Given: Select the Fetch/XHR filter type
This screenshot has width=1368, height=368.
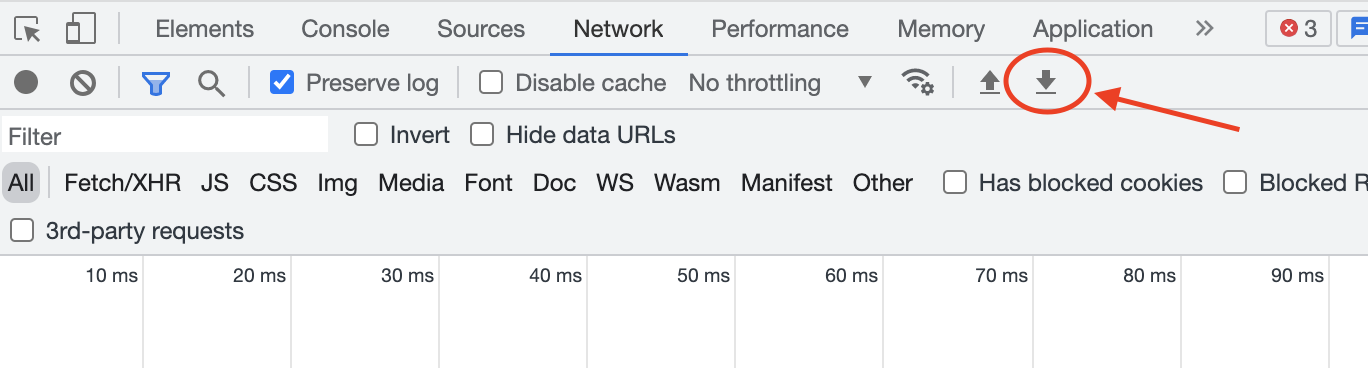Looking at the screenshot, I should pos(122,183).
